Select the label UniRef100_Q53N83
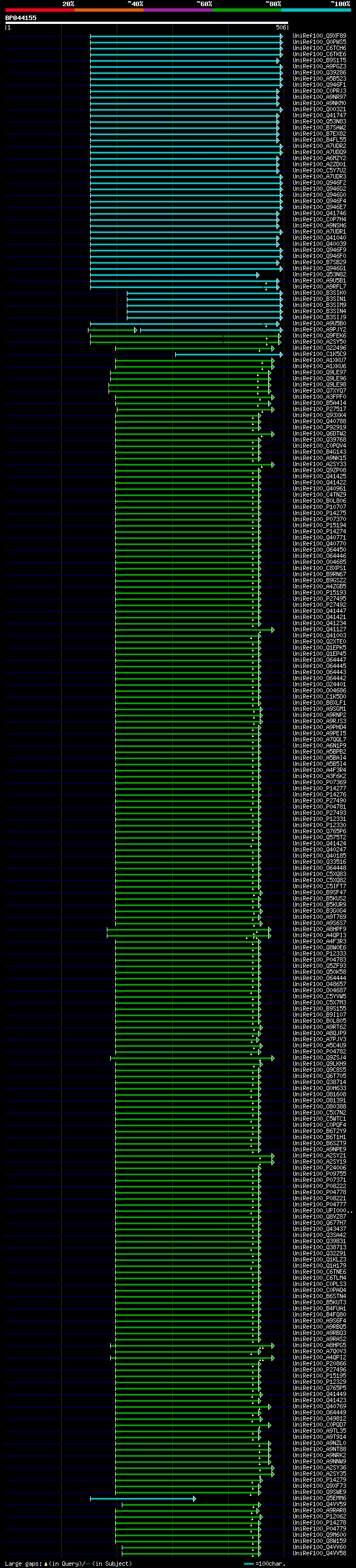The image size is (356, 1568). pyautogui.click(x=319, y=122)
